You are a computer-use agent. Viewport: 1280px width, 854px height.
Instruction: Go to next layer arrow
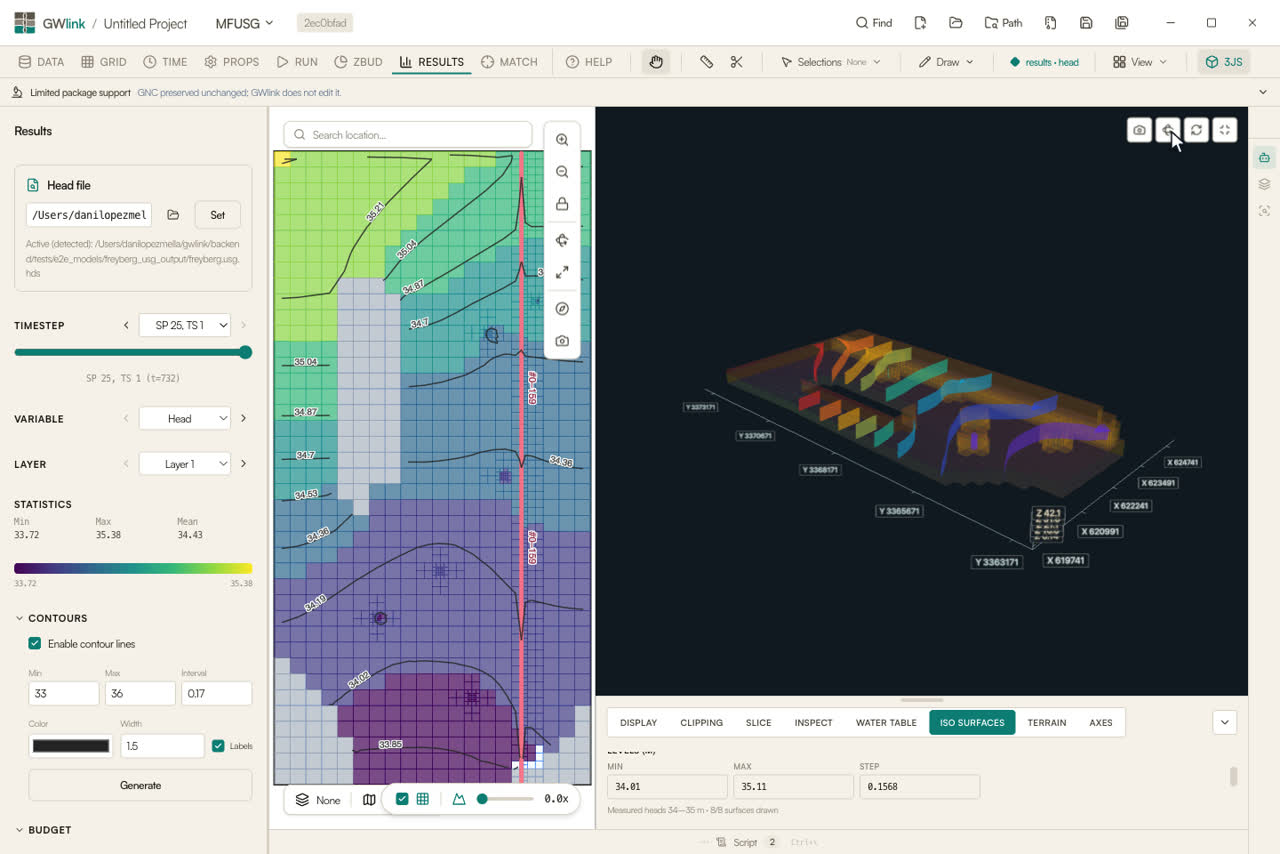point(243,464)
